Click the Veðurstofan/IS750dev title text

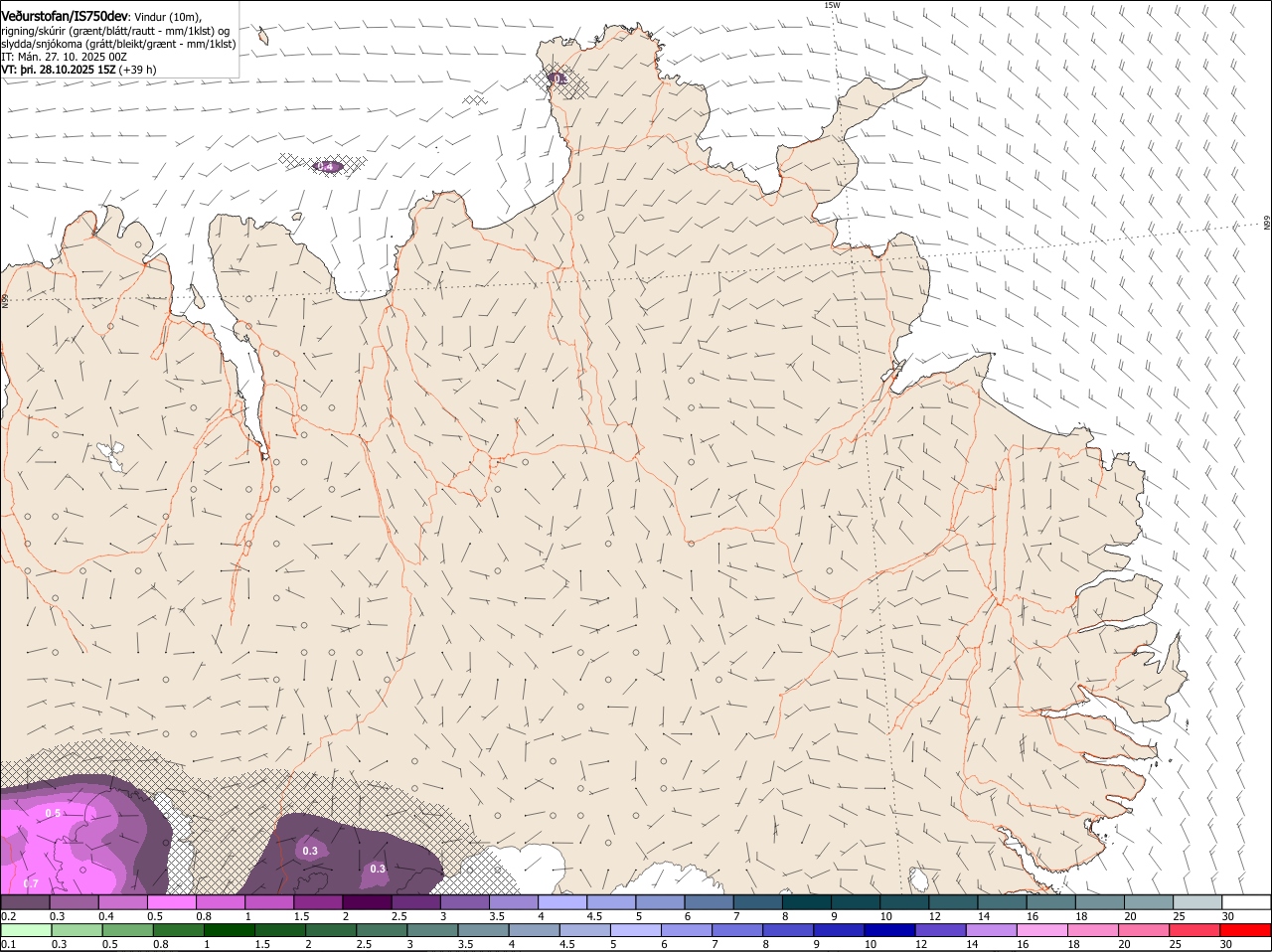(65, 16)
